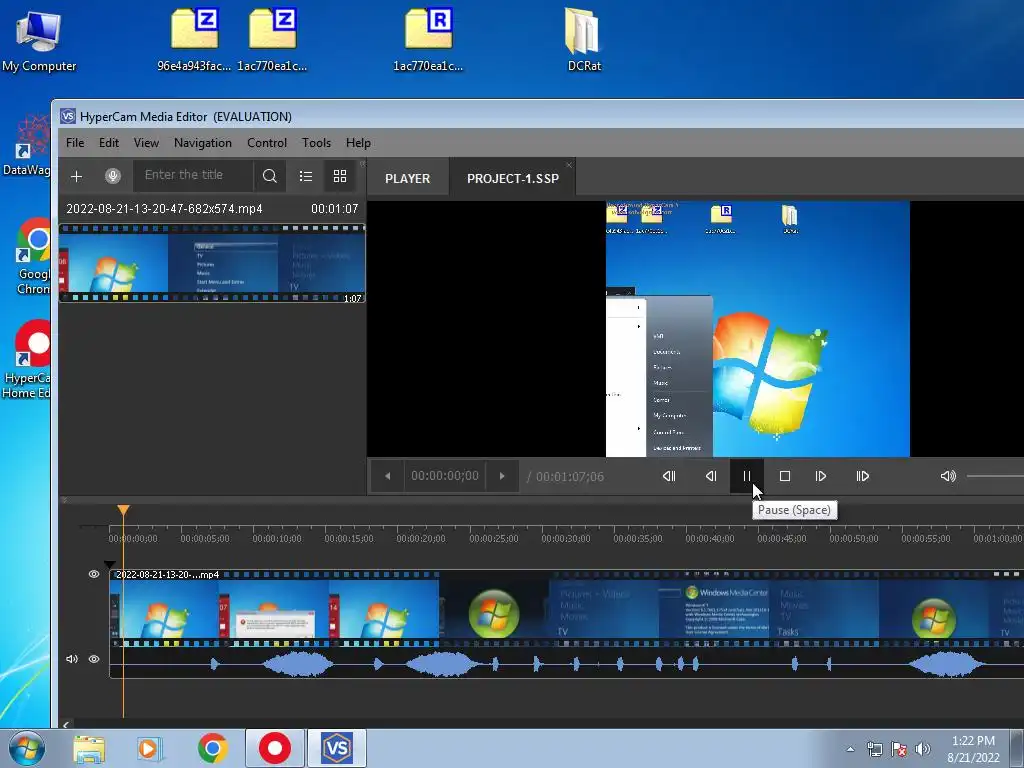Open Windows Explorer from taskbar
1024x768 pixels.
(x=89, y=748)
